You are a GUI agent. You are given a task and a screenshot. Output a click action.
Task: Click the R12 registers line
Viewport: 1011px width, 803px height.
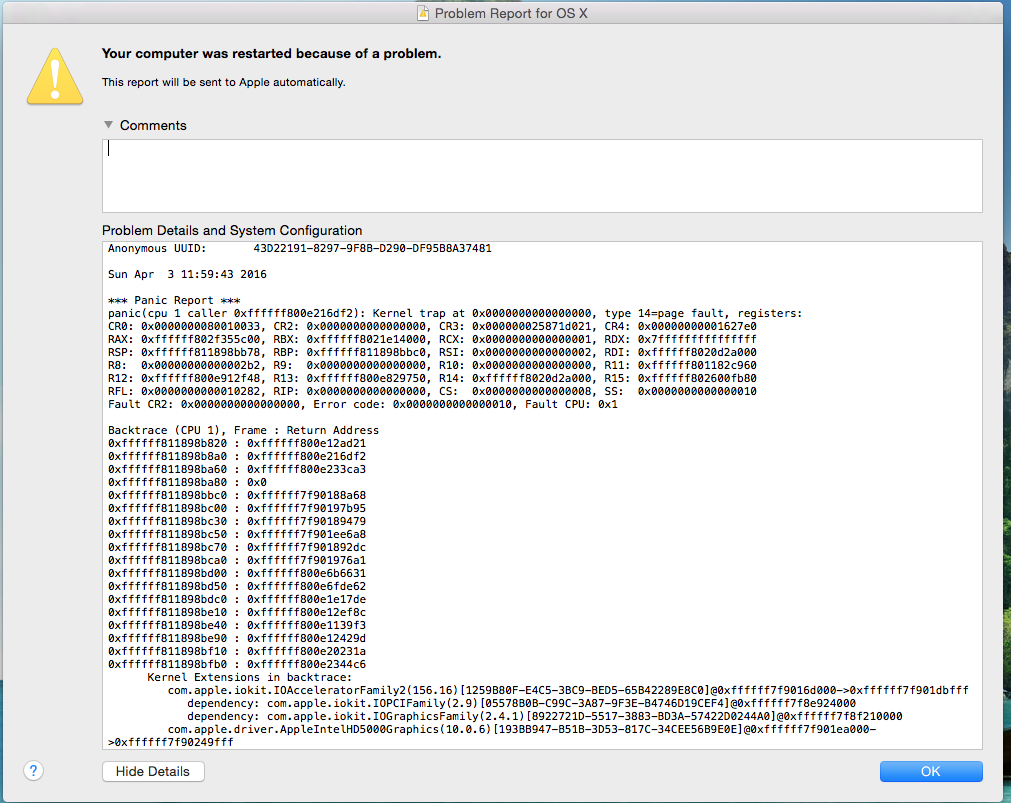click(x=432, y=378)
